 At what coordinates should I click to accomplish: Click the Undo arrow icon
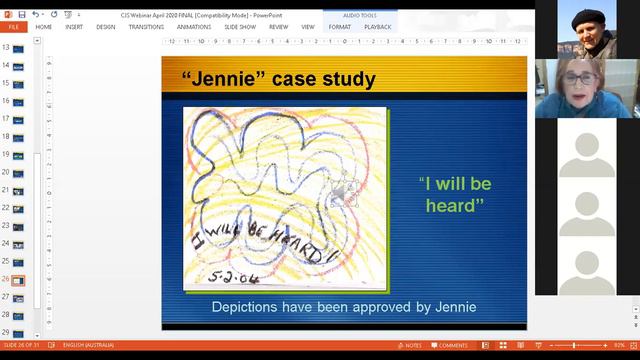(36, 15)
